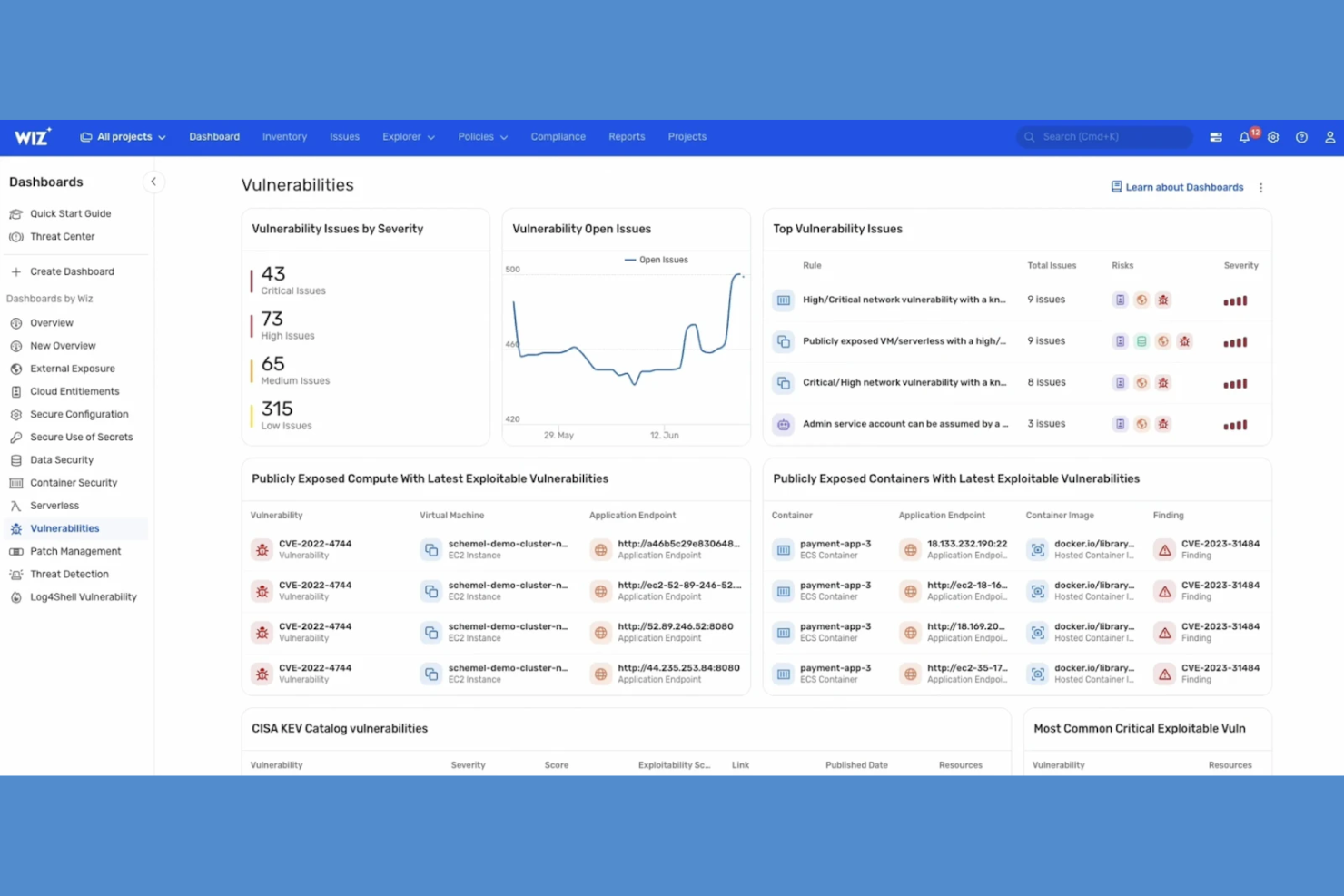Select the External Exposure dashboard
Image resolution: width=1344 pixels, height=896 pixels.
pyautogui.click(x=73, y=369)
